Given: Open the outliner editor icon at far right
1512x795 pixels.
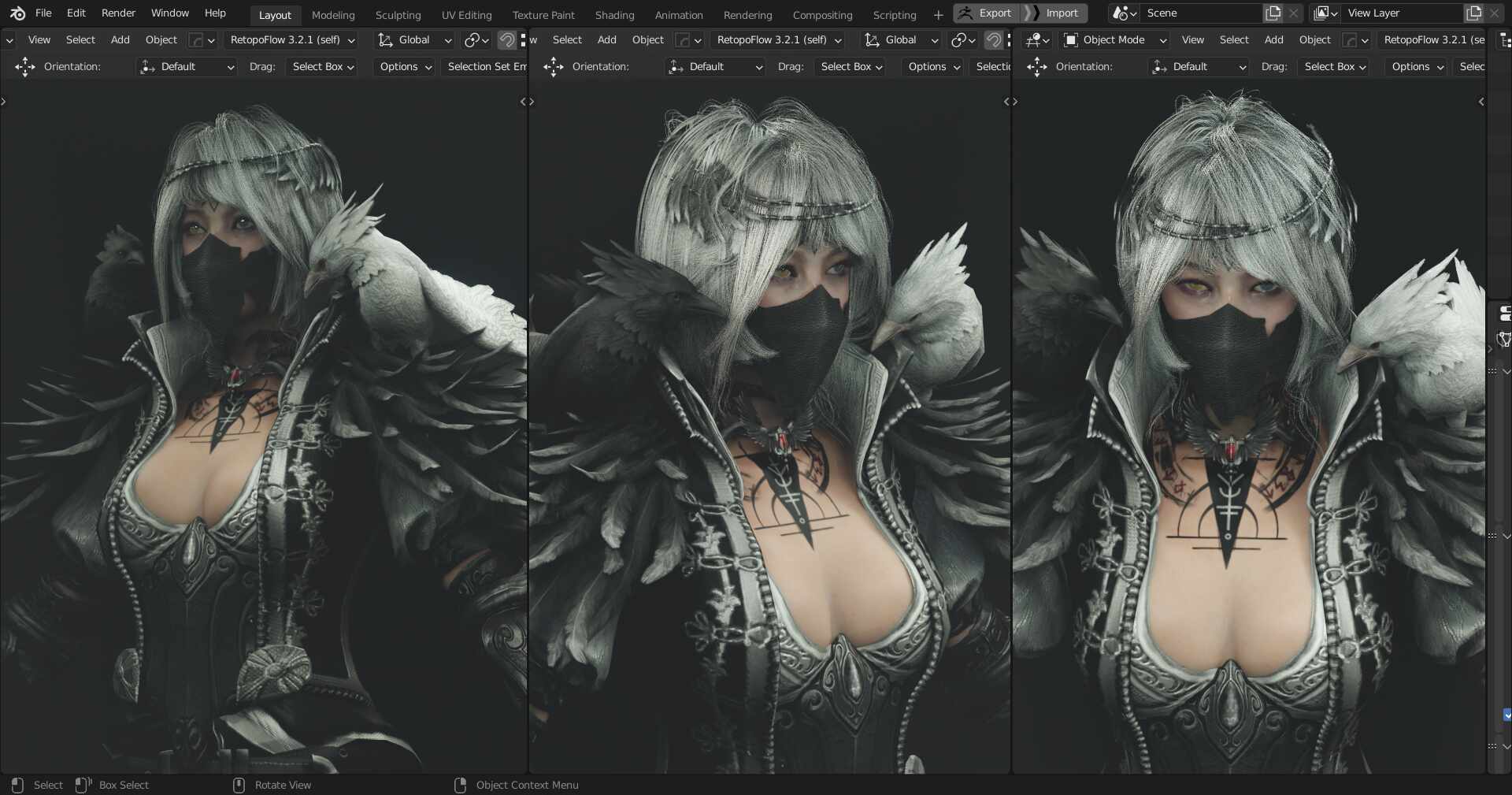Looking at the screenshot, I should [1505, 40].
